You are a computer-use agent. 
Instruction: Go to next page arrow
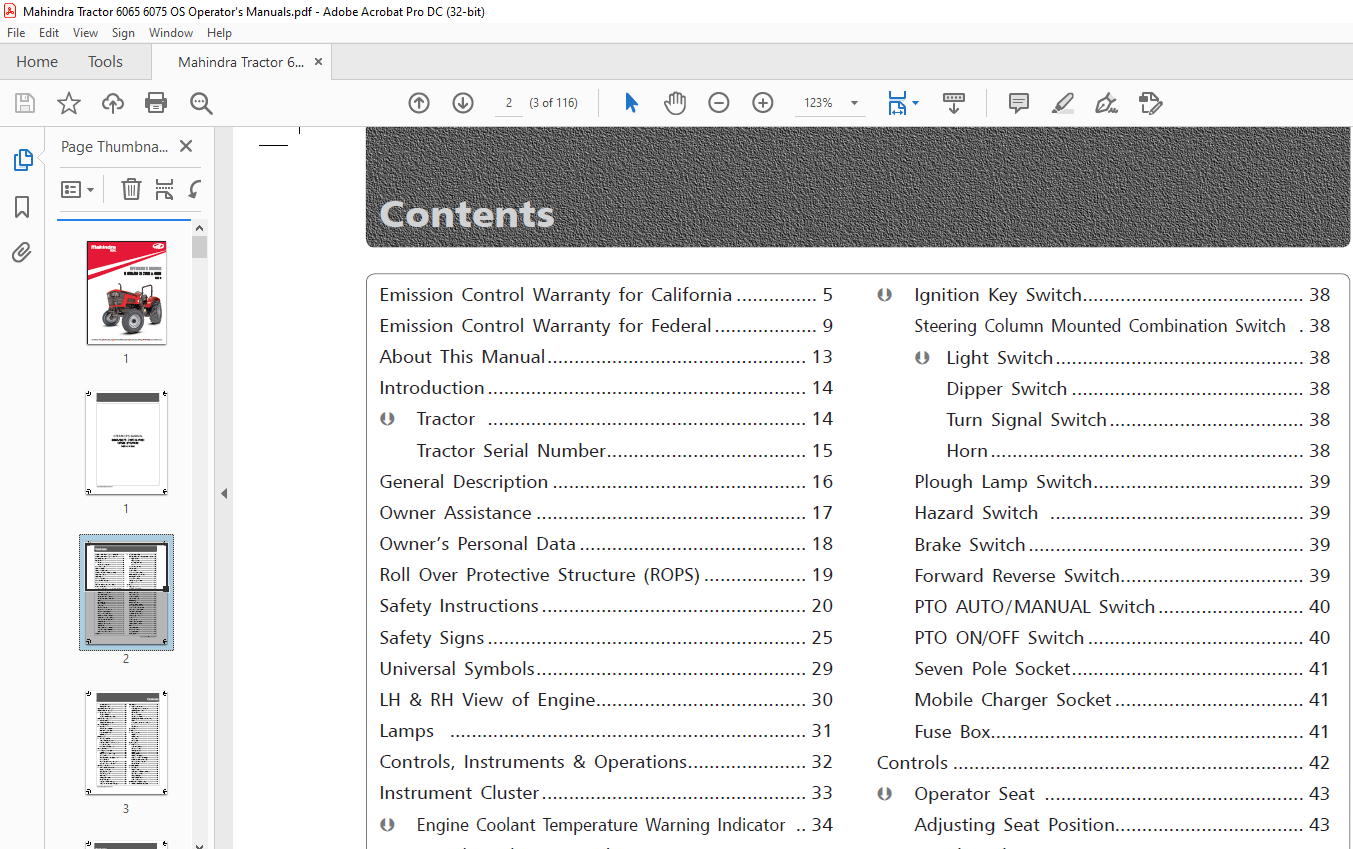[463, 103]
